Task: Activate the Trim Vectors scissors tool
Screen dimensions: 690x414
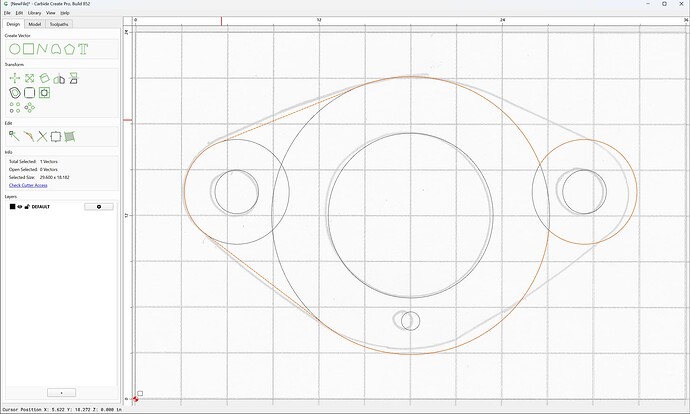Action: (x=42, y=136)
